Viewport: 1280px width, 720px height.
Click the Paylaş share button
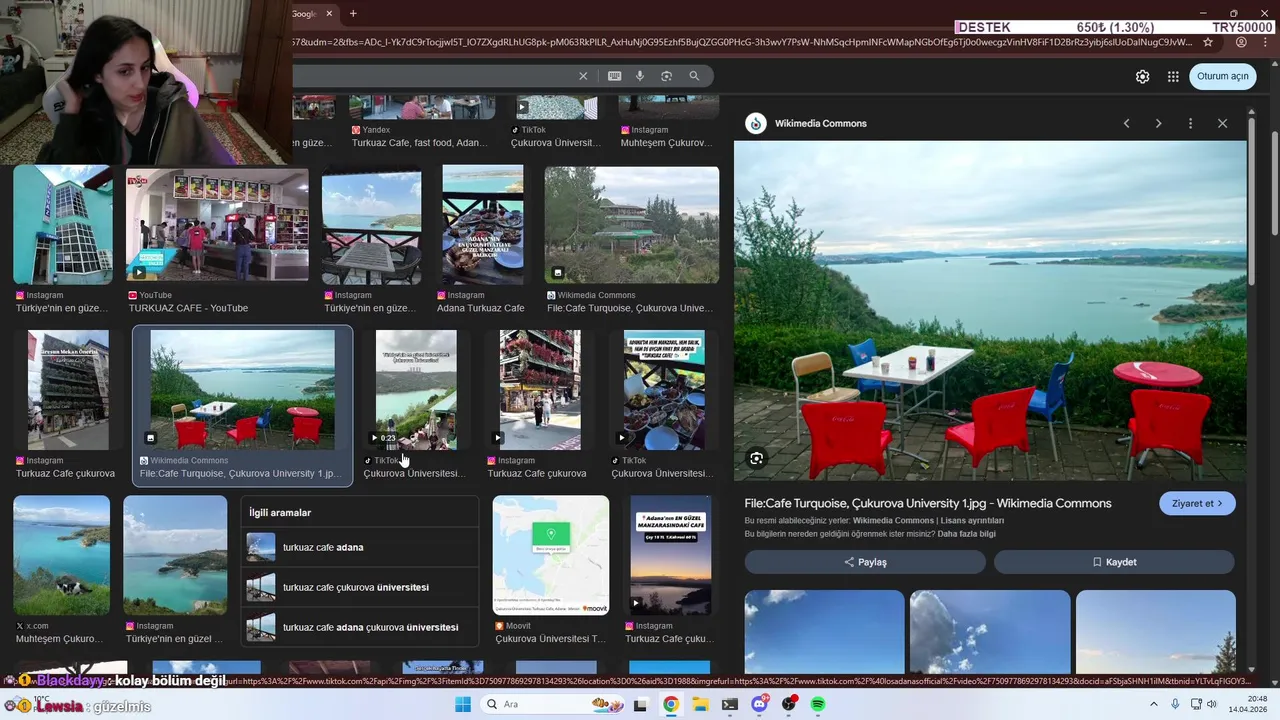(865, 562)
